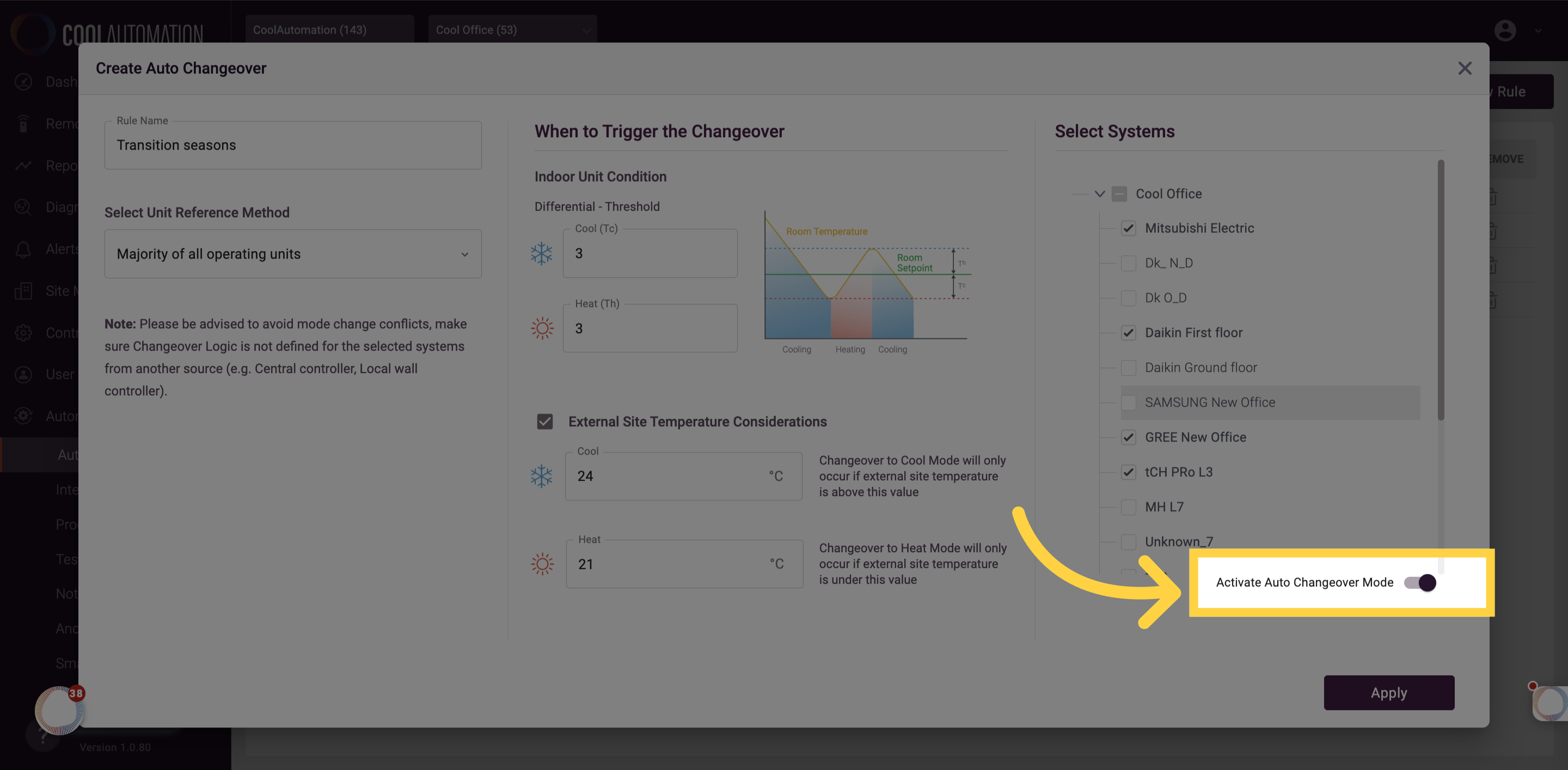This screenshot has height=770, width=1568.
Task: Select the Mitsubishi Electric label
Action: click(x=1199, y=228)
